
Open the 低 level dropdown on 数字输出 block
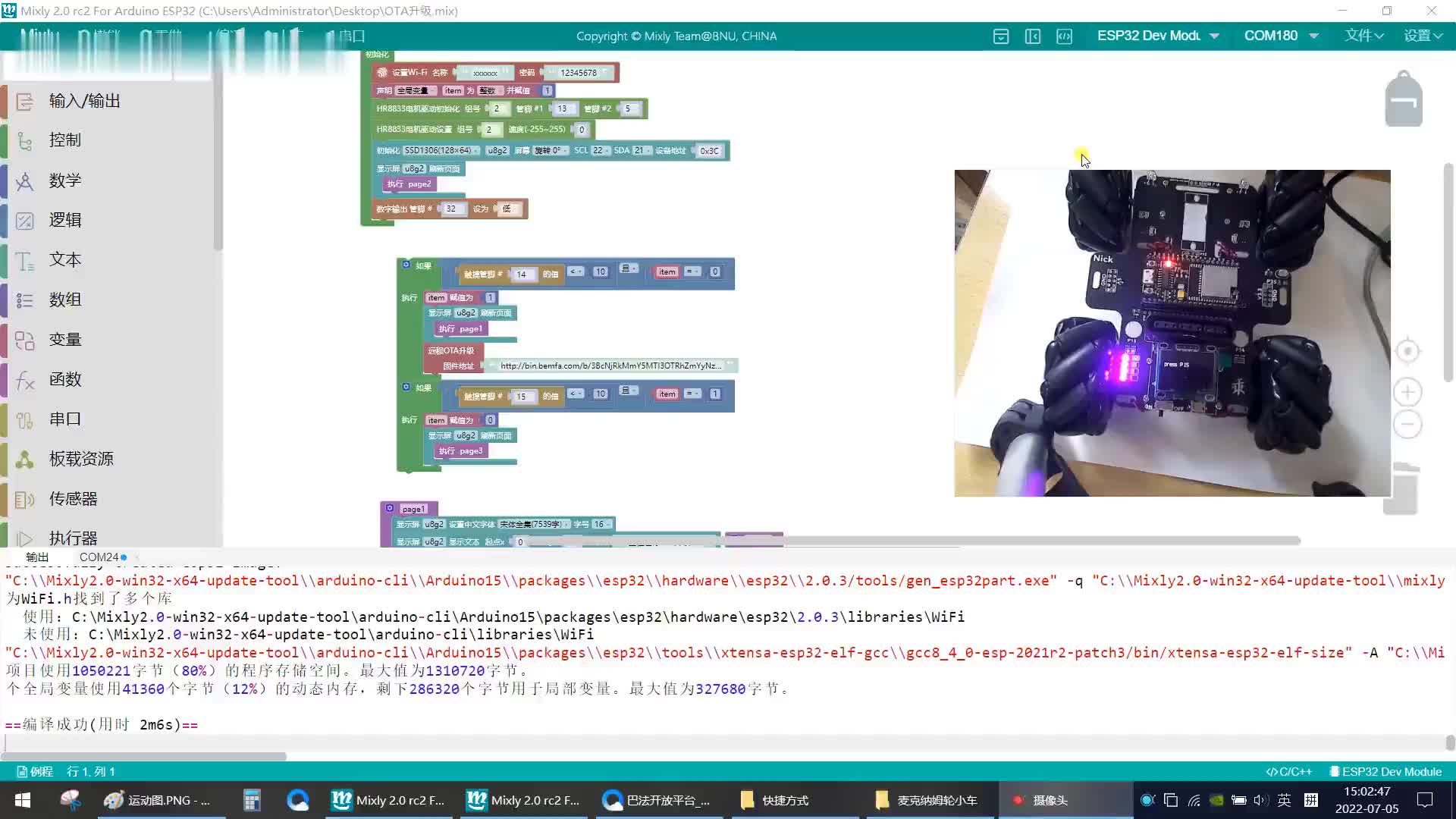[x=510, y=209]
